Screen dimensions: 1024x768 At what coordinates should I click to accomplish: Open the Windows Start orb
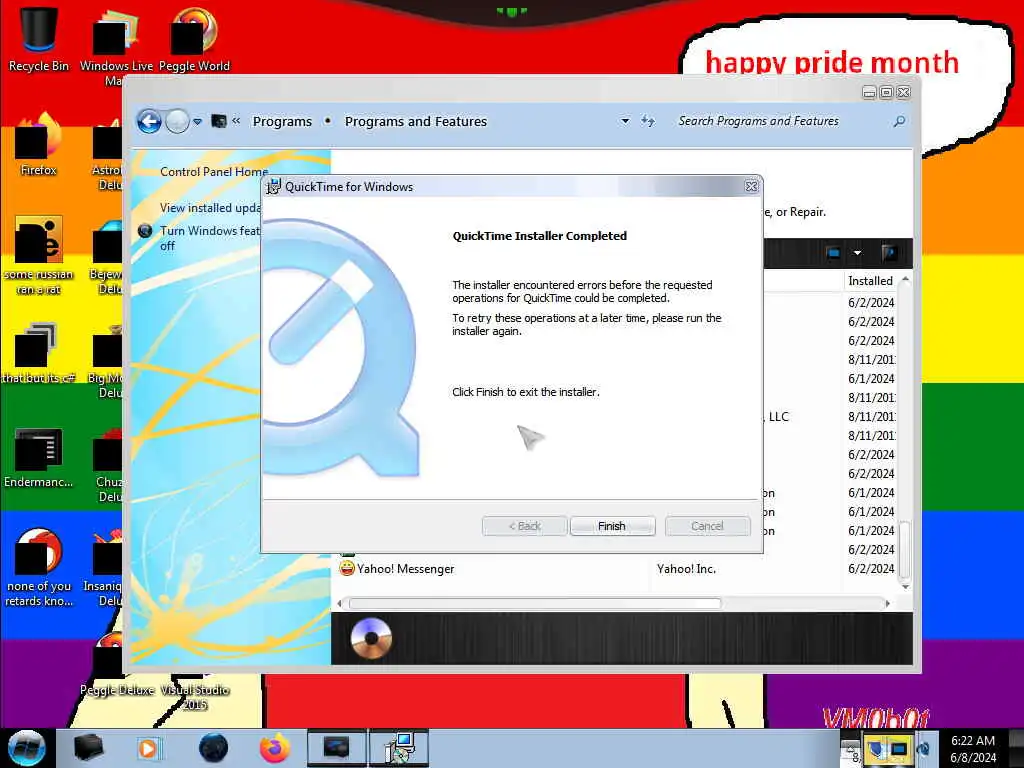27,748
